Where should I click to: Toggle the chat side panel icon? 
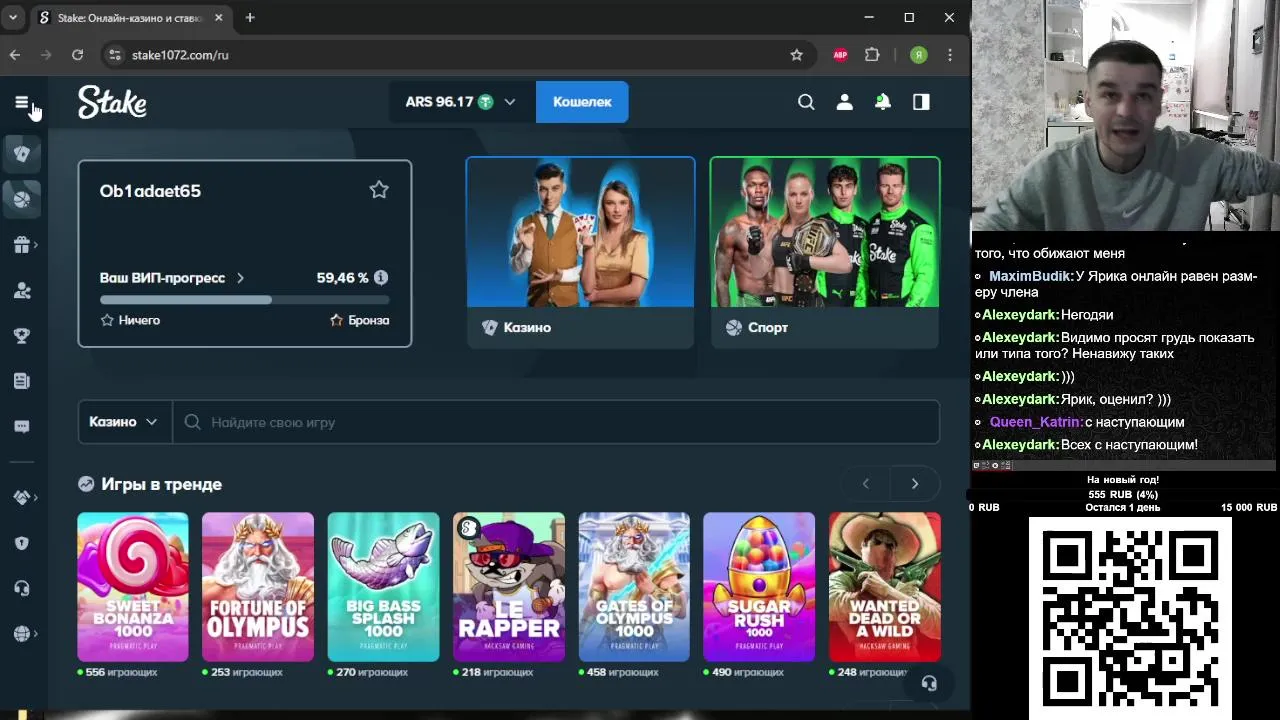tap(921, 102)
